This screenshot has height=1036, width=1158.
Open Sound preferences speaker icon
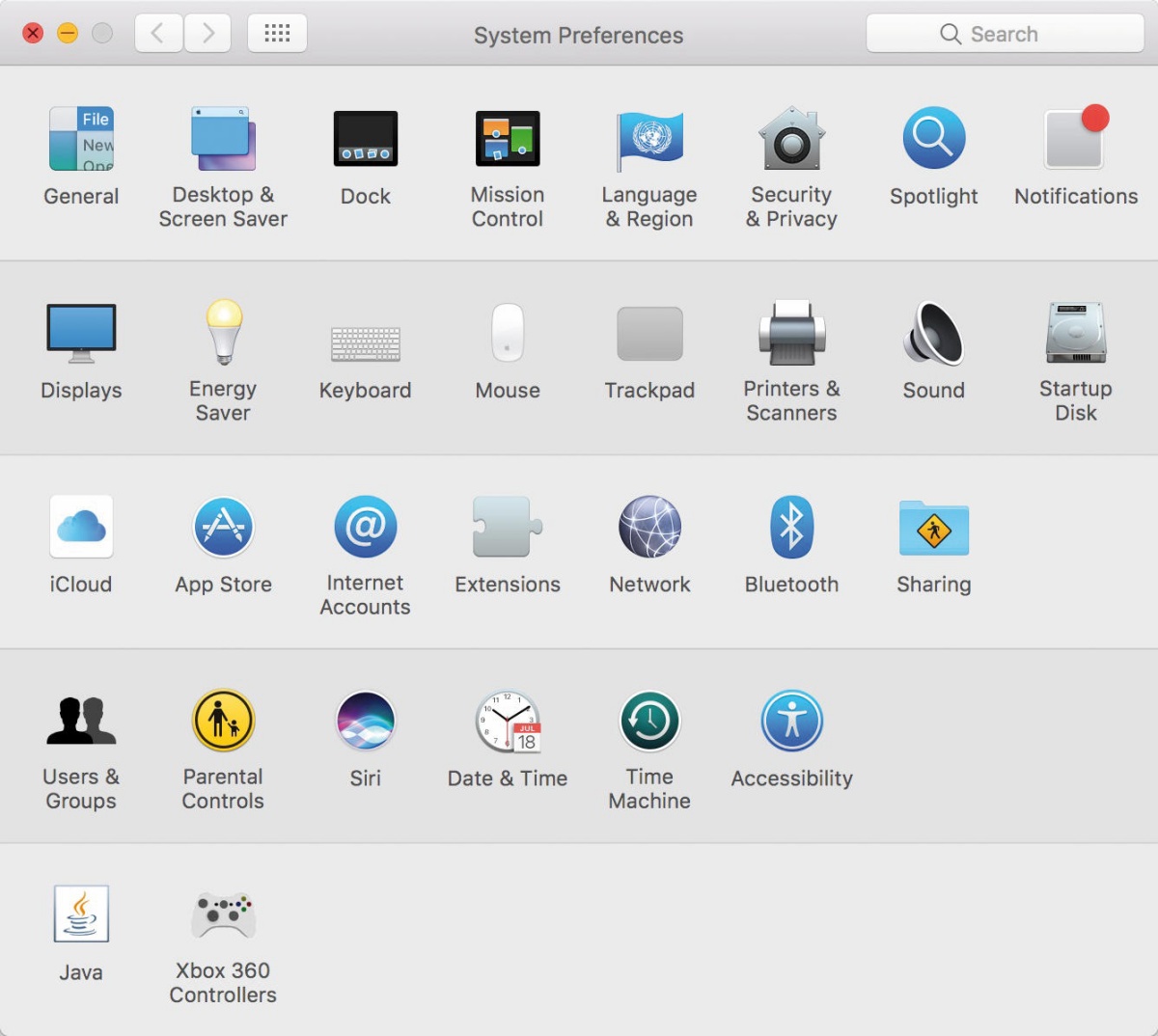pyautogui.click(x=934, y=333)
